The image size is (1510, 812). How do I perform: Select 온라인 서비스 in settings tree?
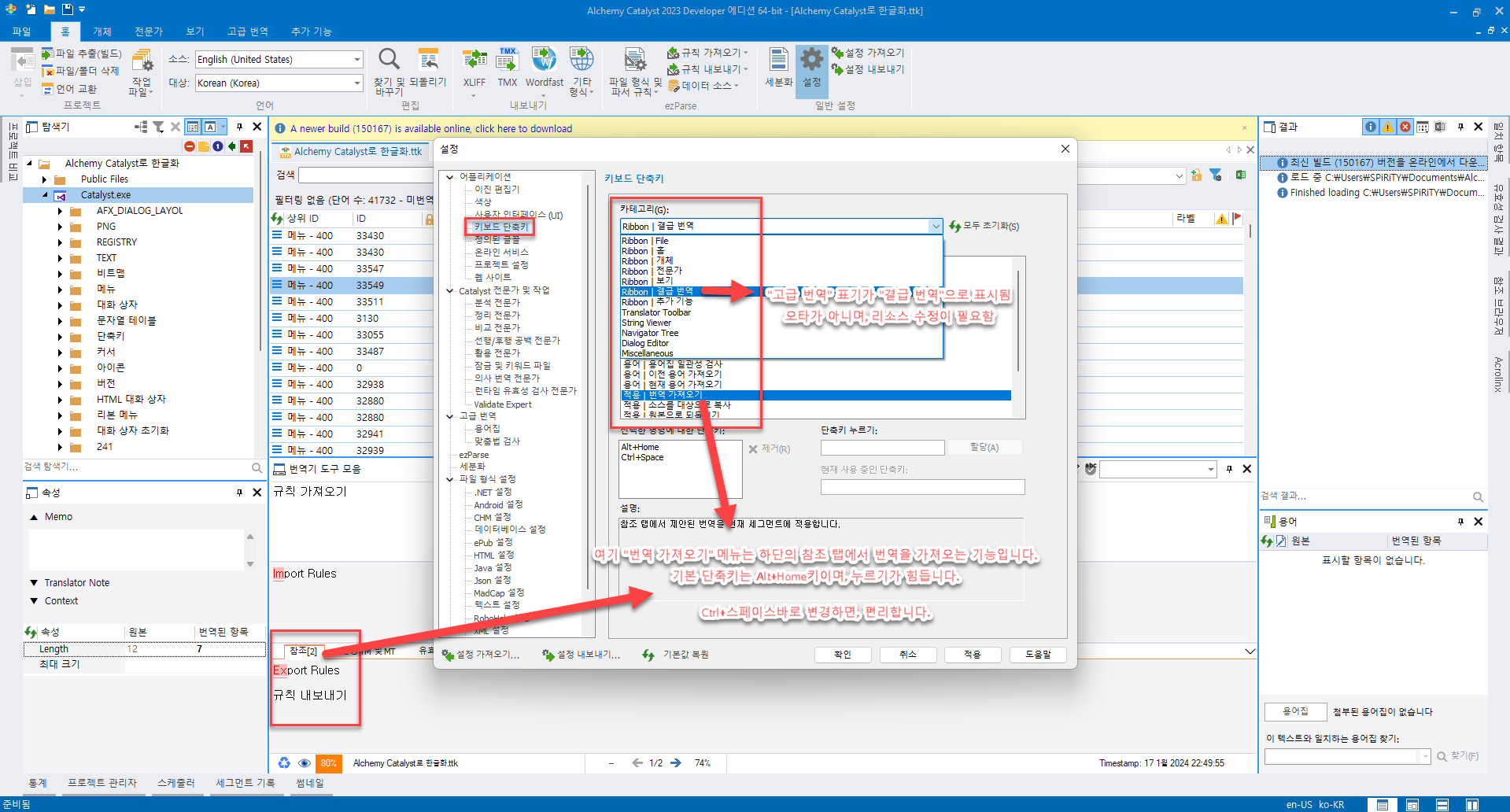[x=501, y=253]
